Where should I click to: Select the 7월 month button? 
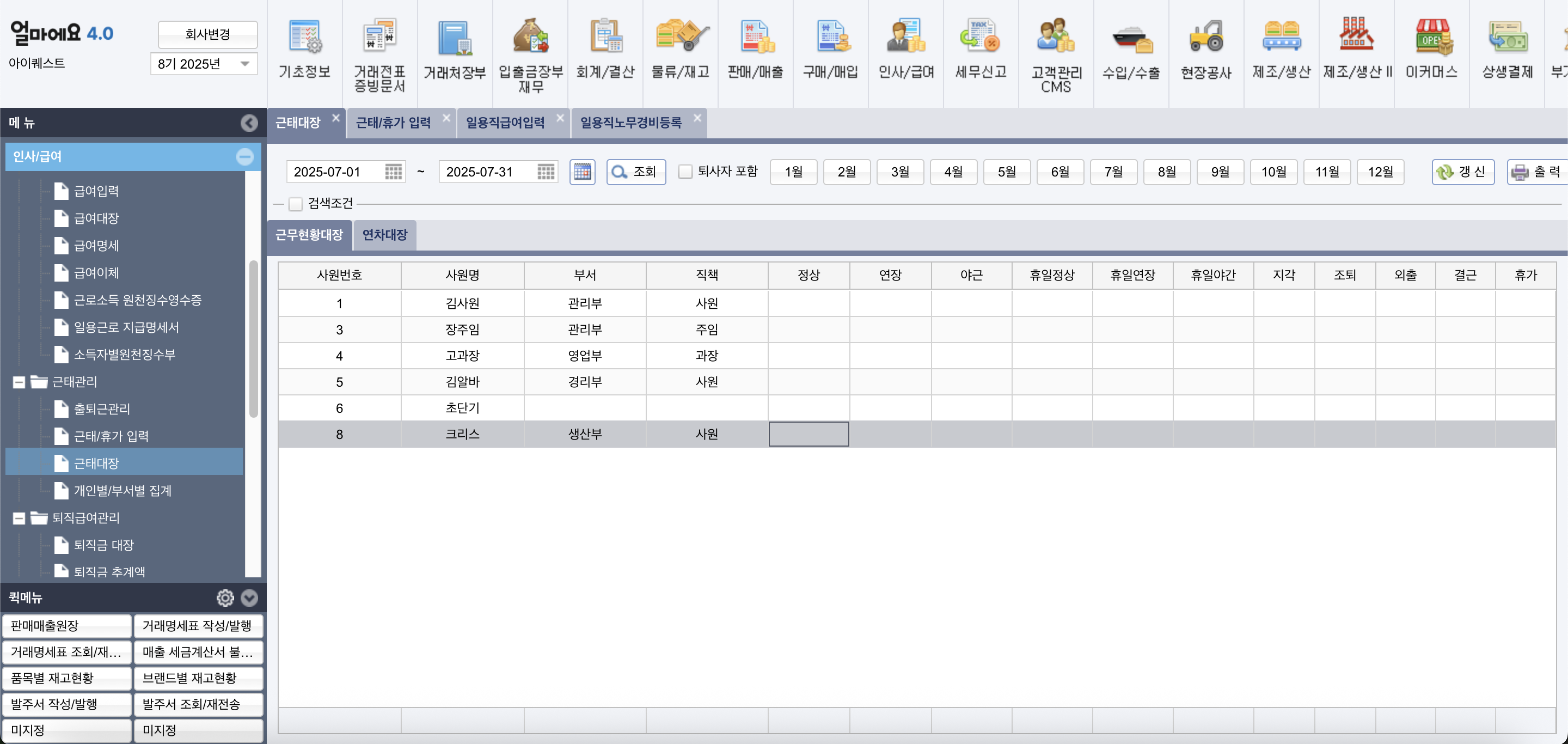pos(1113,172)
